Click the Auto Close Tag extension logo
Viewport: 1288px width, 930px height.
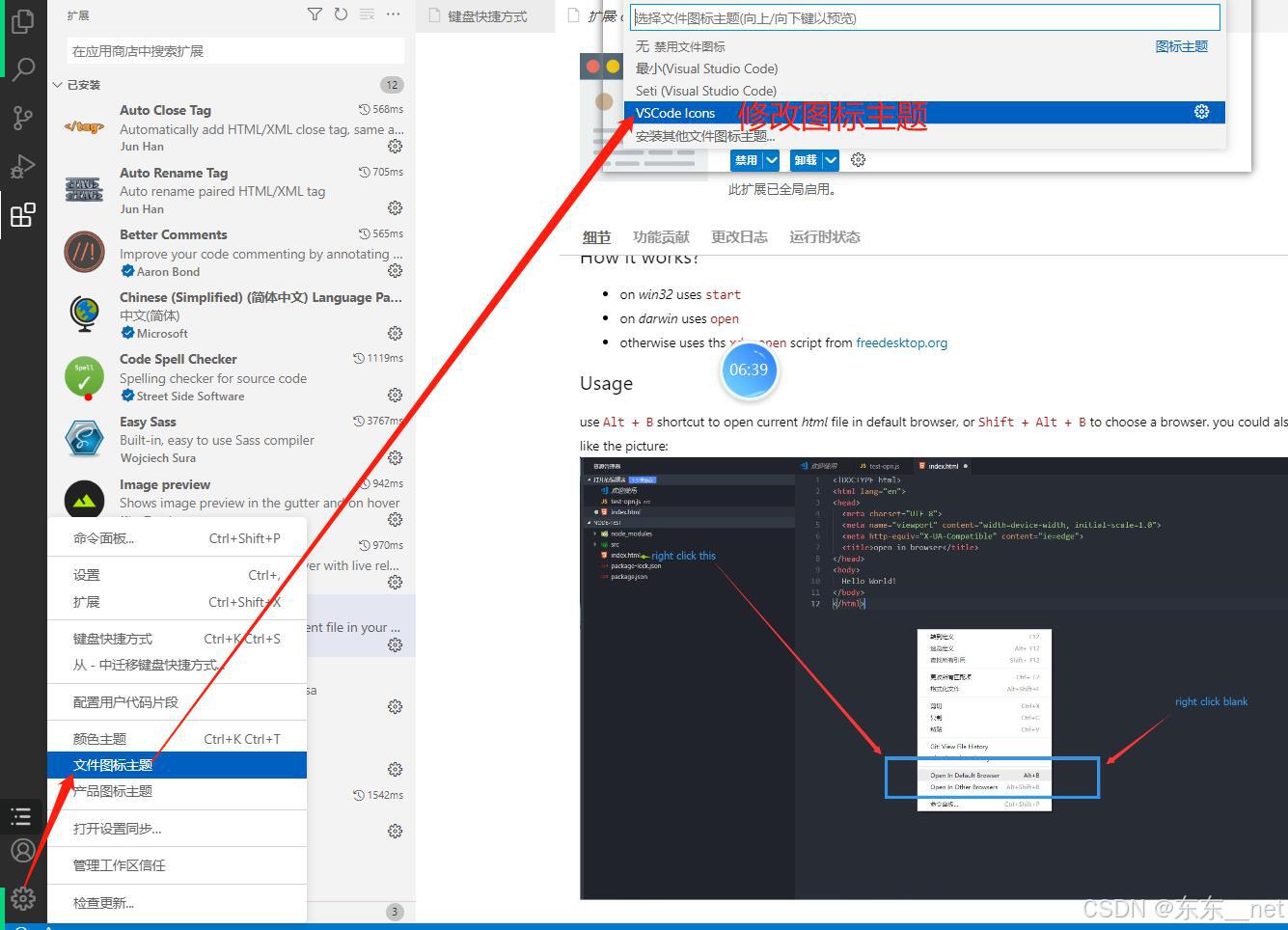(84, 126)
